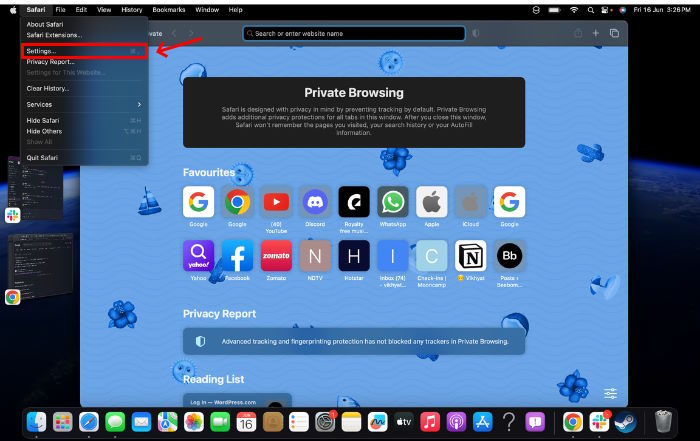Viewport: 700px width, 441px height.
Task: Open Steam from the Dock
Action: (625, 421)
